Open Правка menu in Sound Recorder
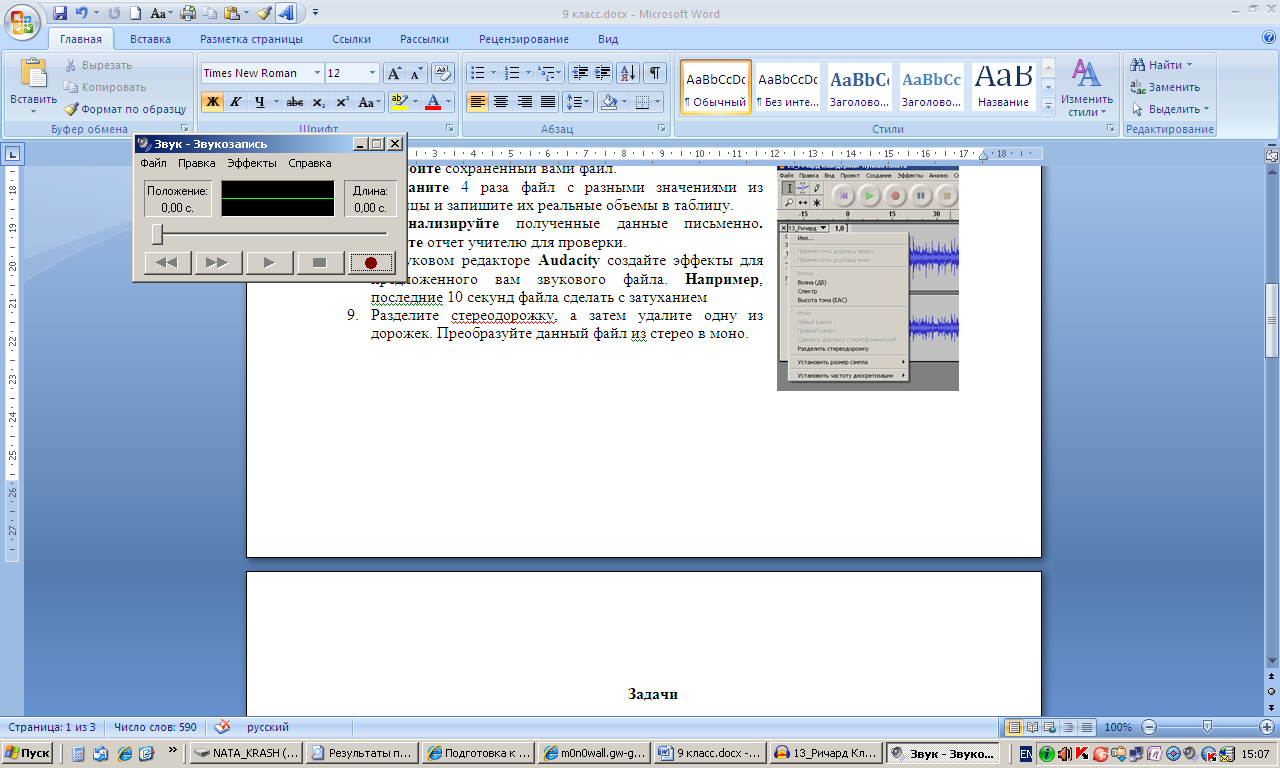Viewport: 1280px width, 768px height. pos(197,163)
